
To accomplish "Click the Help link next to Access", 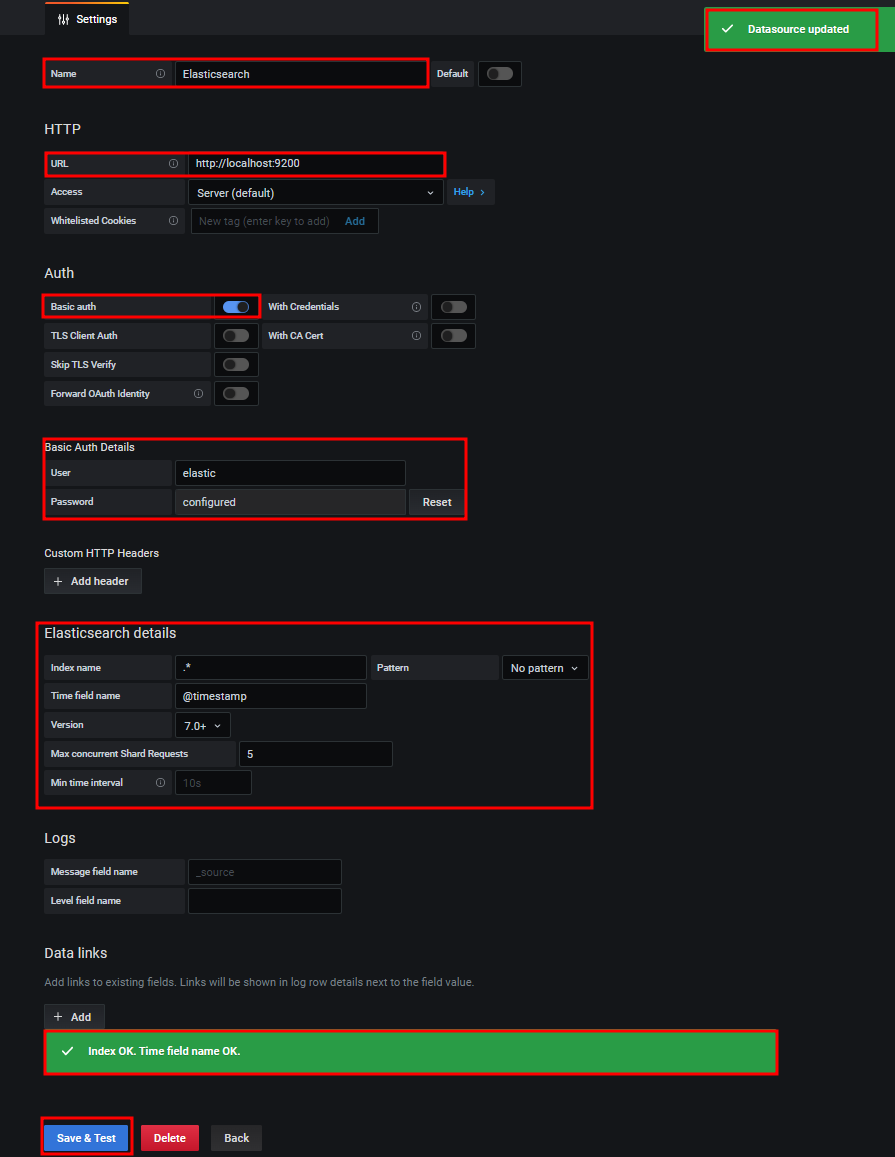I will (x=470, y=192).
